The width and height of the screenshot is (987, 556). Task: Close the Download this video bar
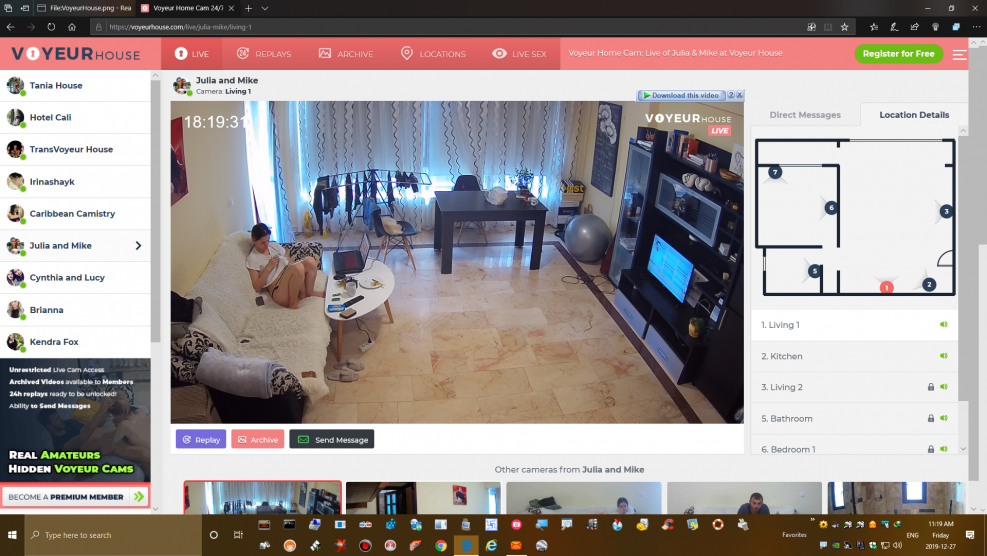[x=740, y=95]
